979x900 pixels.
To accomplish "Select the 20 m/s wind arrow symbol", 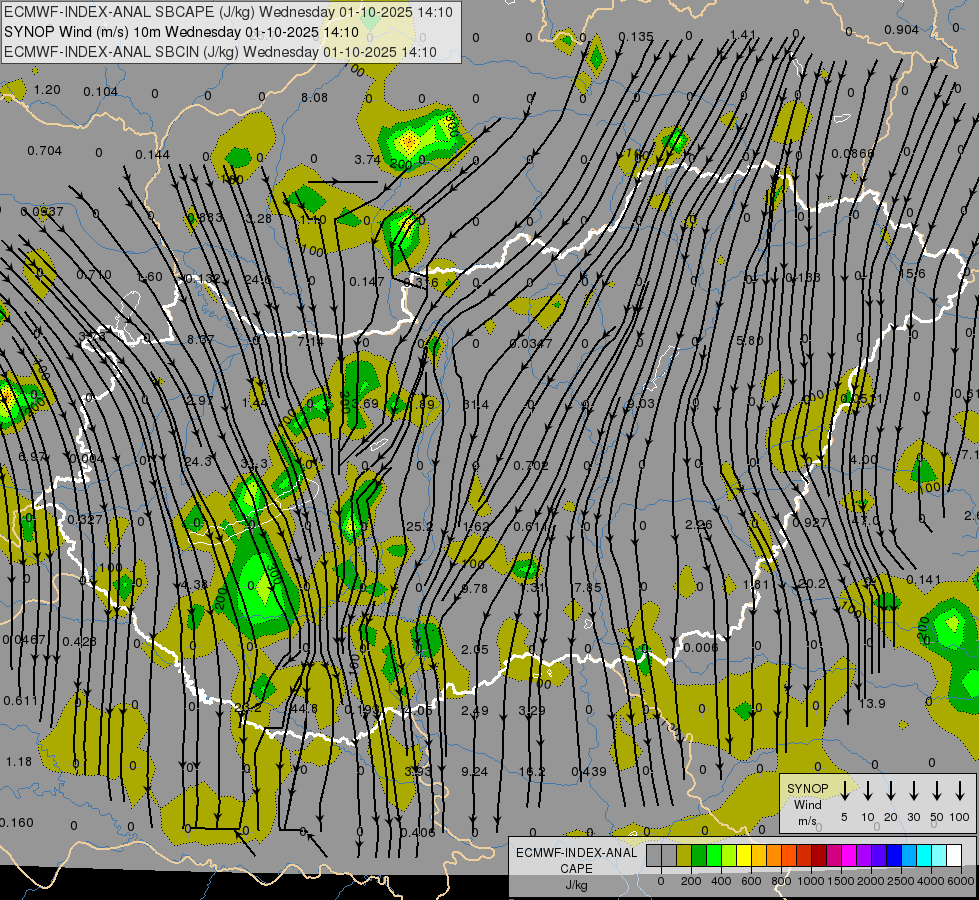I will tap(891, 791).
